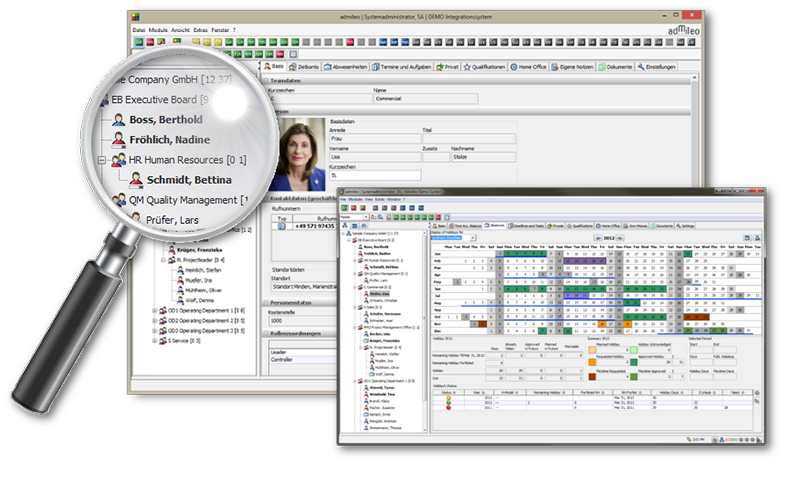Image resolution: width=800 pixels, height=483 pixels.
Task: Click the Vorname field showing Lisa
Action: pyautogui.click(x=375, y=157)
